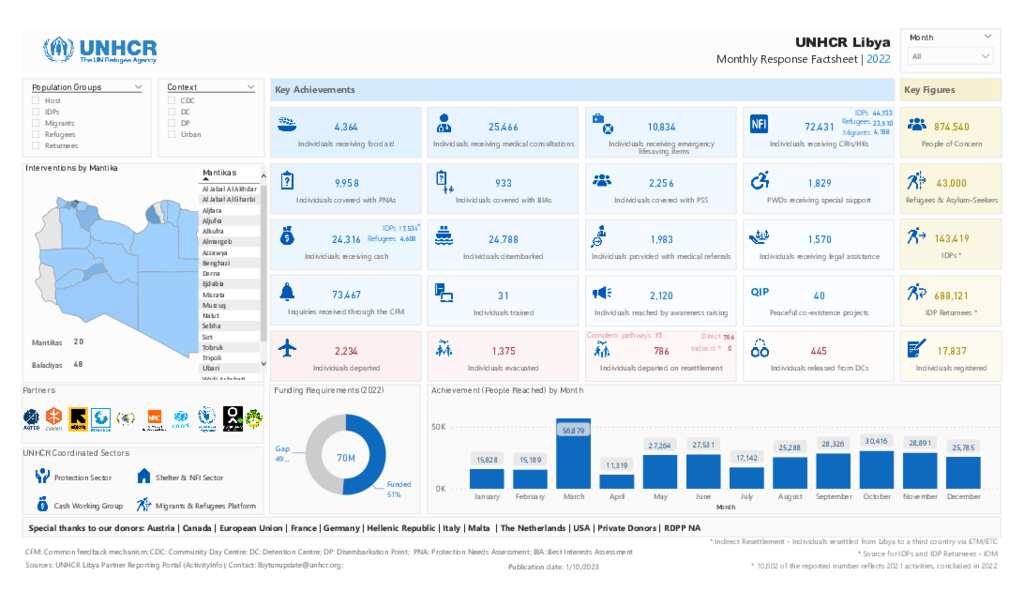Image resolution: width=1024 pixels, height=591 pixels.
Task: Click the cash money bag icon
Action: click(287, 235)
